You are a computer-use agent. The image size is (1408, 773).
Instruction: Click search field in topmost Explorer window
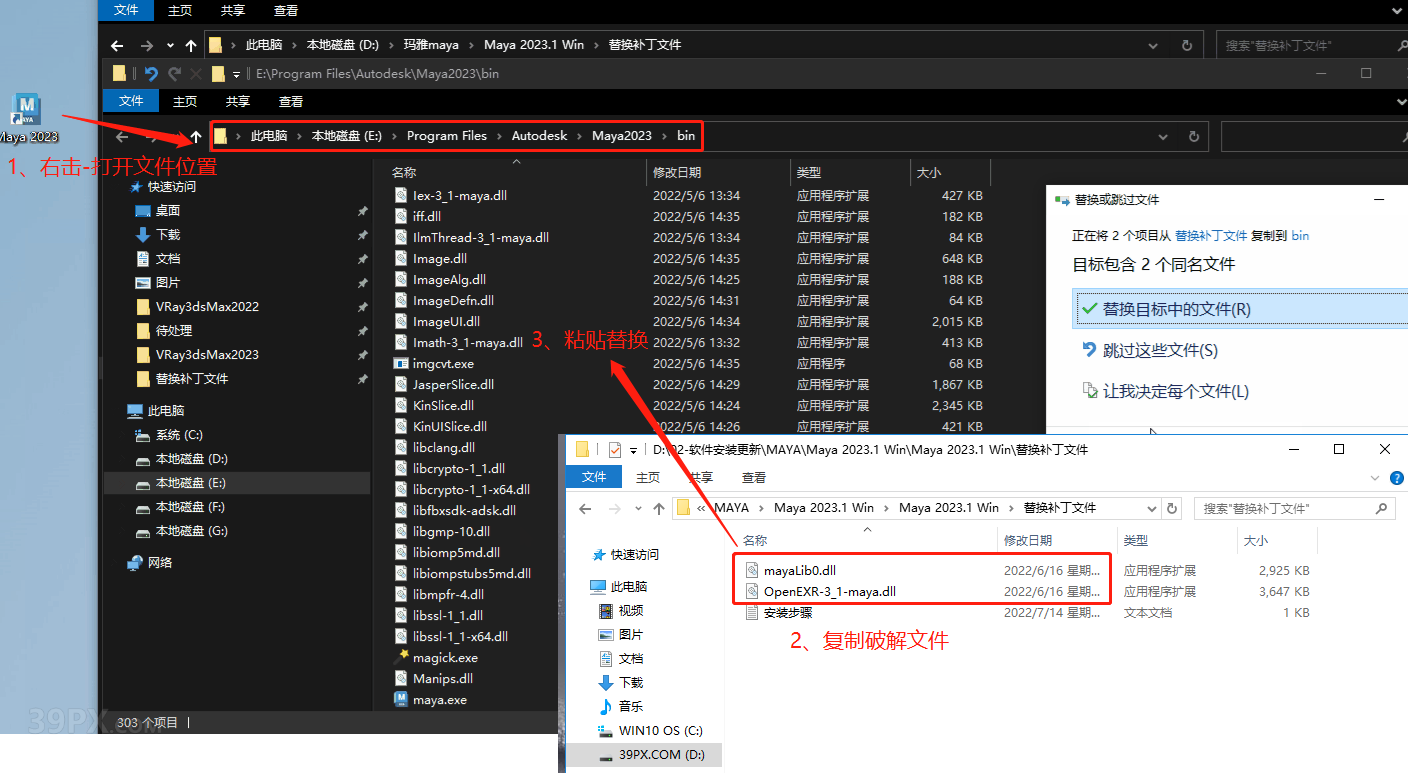(1311, 45)
